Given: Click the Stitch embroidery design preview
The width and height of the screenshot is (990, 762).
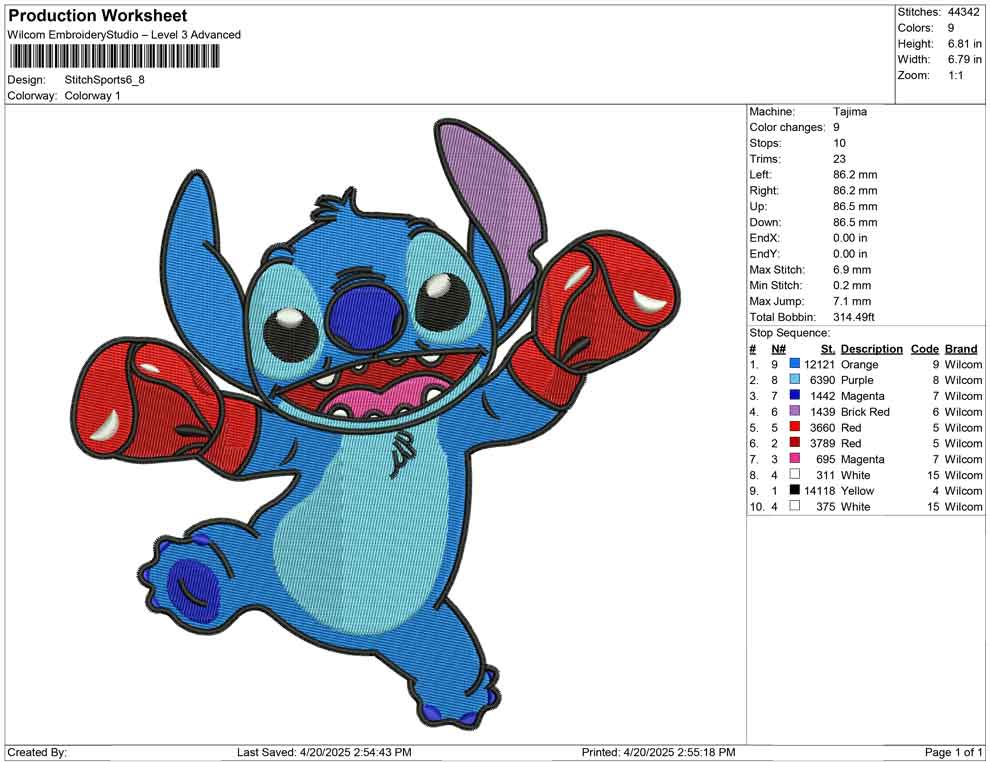Looking at the screenshot, I should coord(375,422).
